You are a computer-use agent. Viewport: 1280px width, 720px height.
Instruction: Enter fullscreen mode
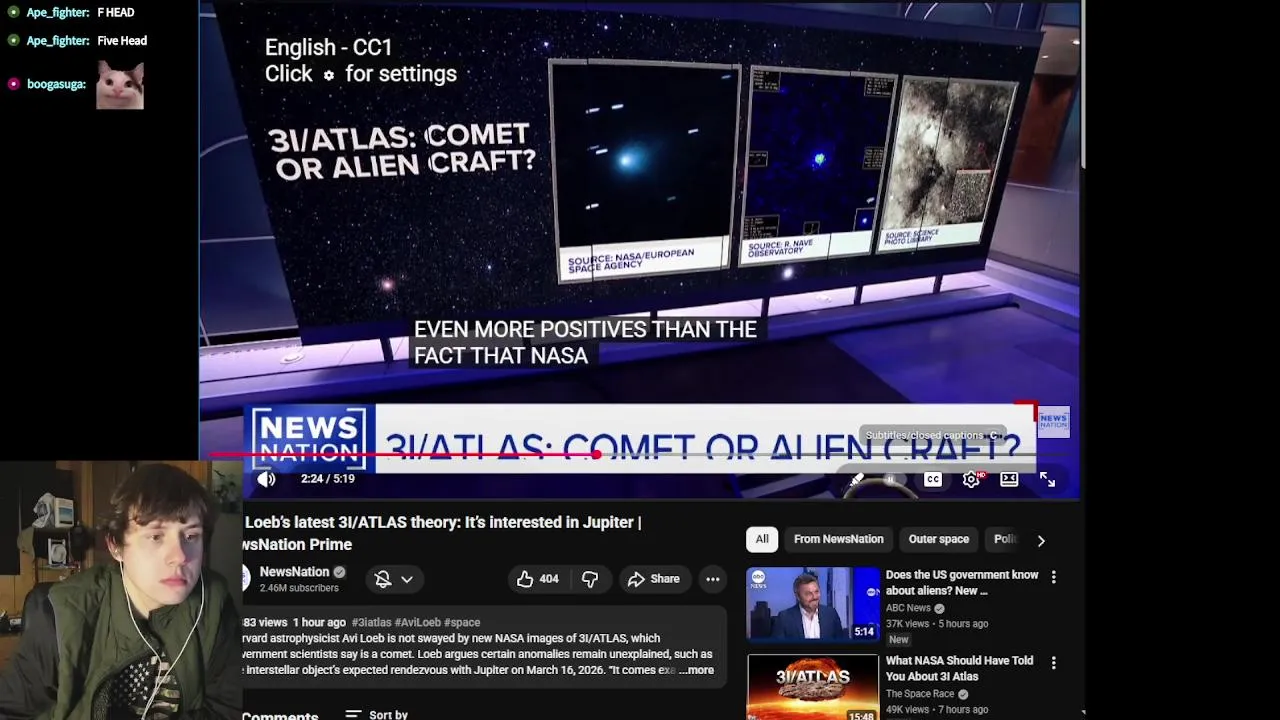(1047, 480)
